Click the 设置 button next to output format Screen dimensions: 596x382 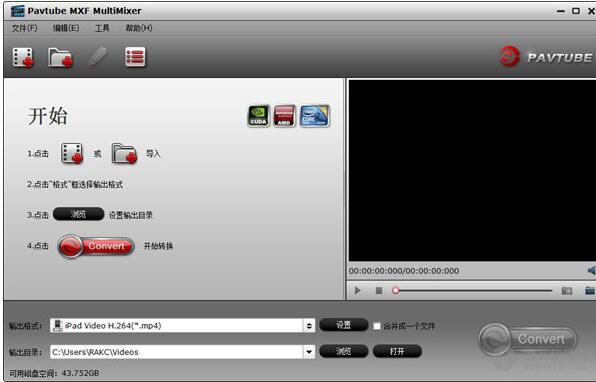point(344,325)
